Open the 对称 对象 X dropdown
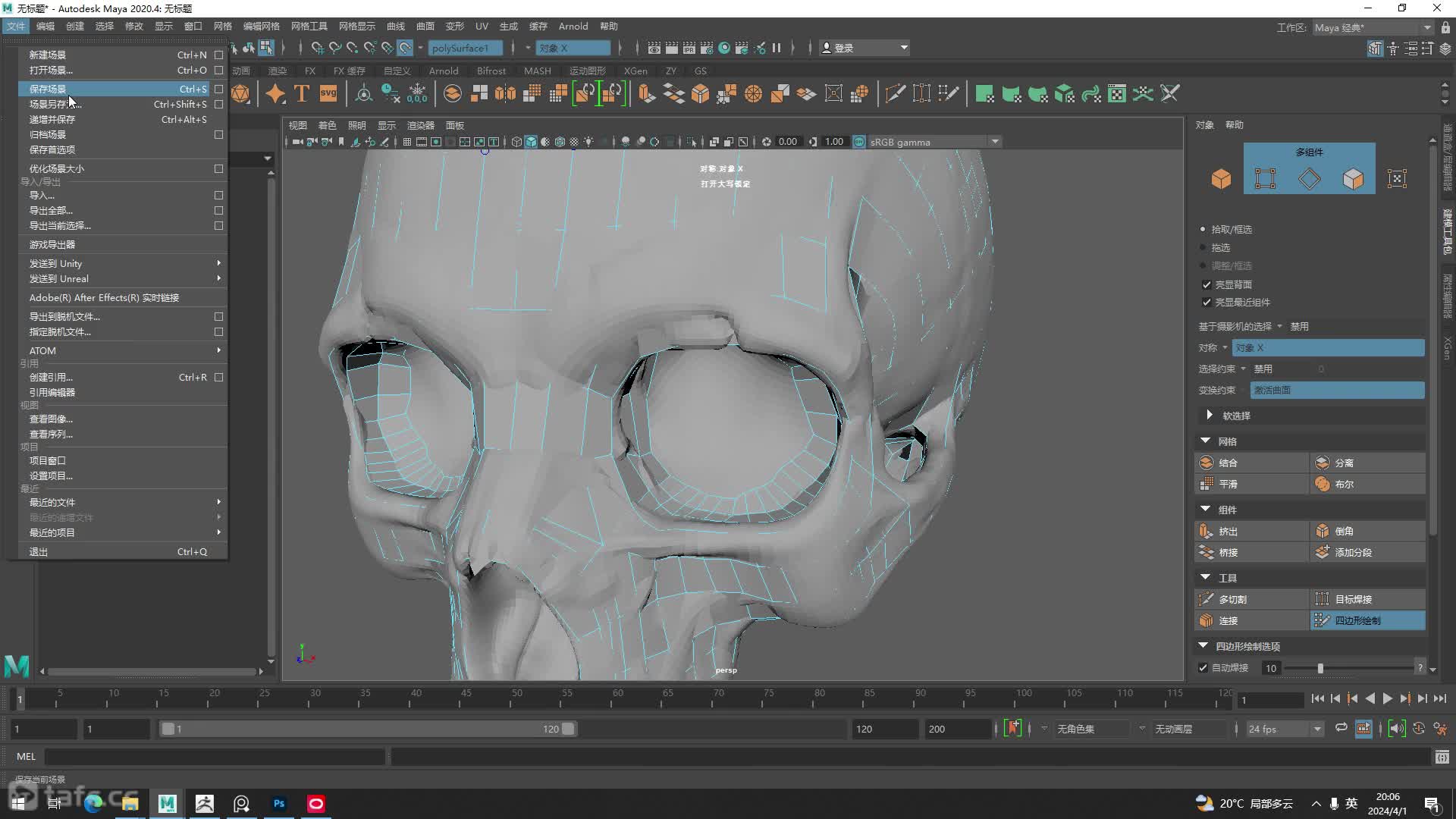This screenshot has height=819, width=1456. click(1328, 347)
